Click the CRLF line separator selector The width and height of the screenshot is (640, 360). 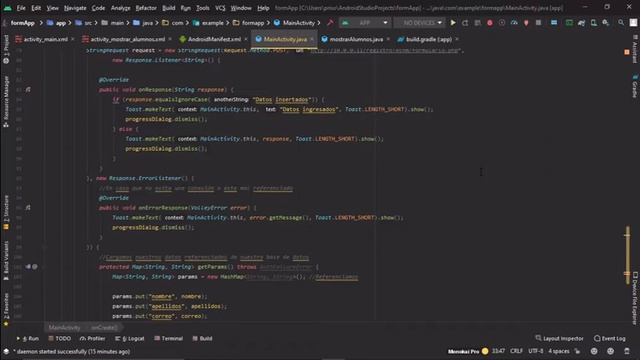(516, 351)
